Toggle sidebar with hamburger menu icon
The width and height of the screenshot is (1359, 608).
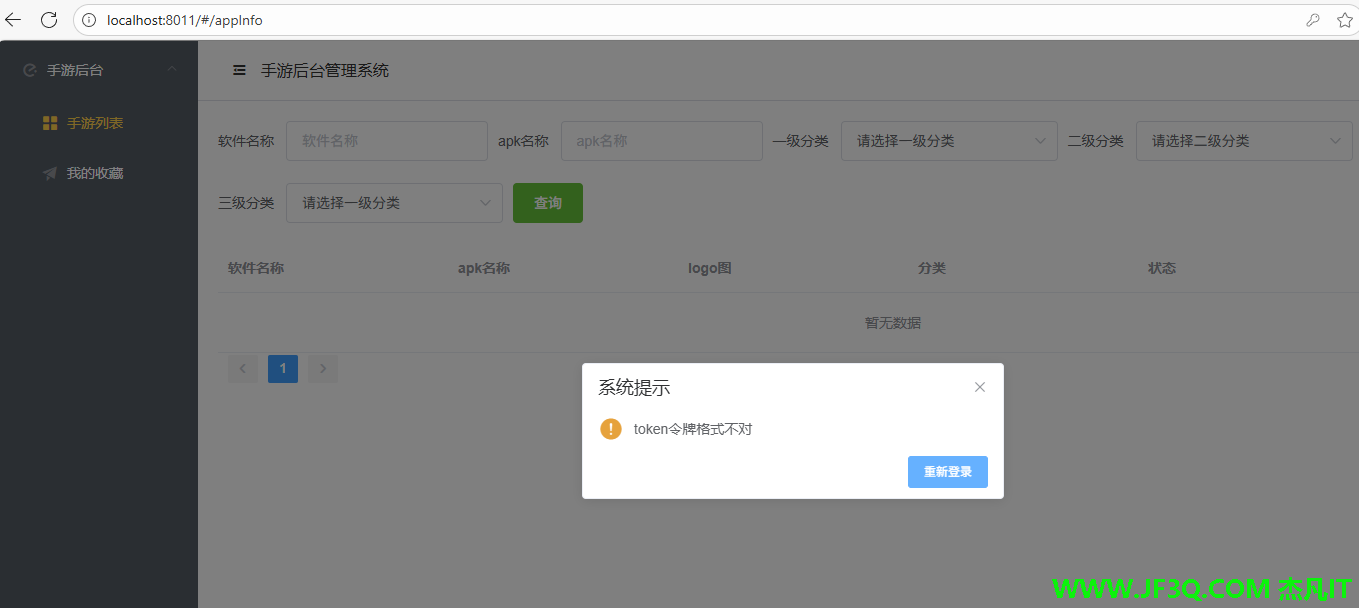239,71
